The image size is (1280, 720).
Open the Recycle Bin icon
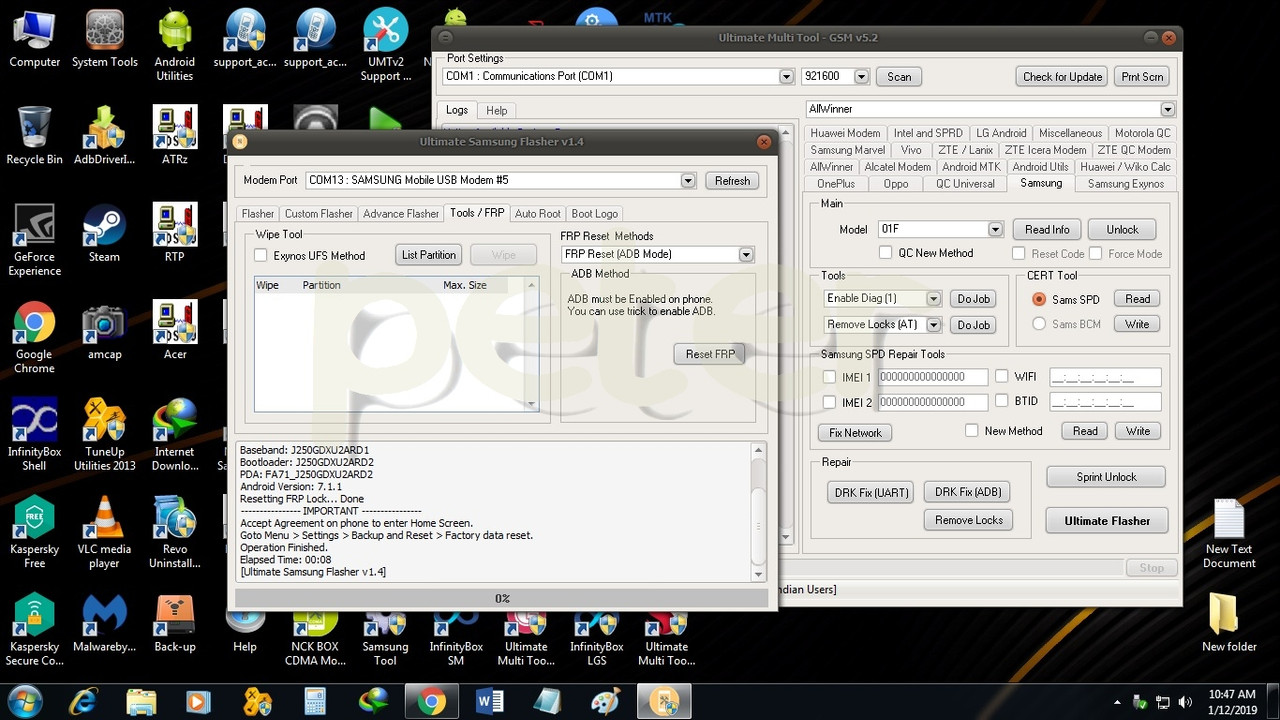[x=34, y=136]
